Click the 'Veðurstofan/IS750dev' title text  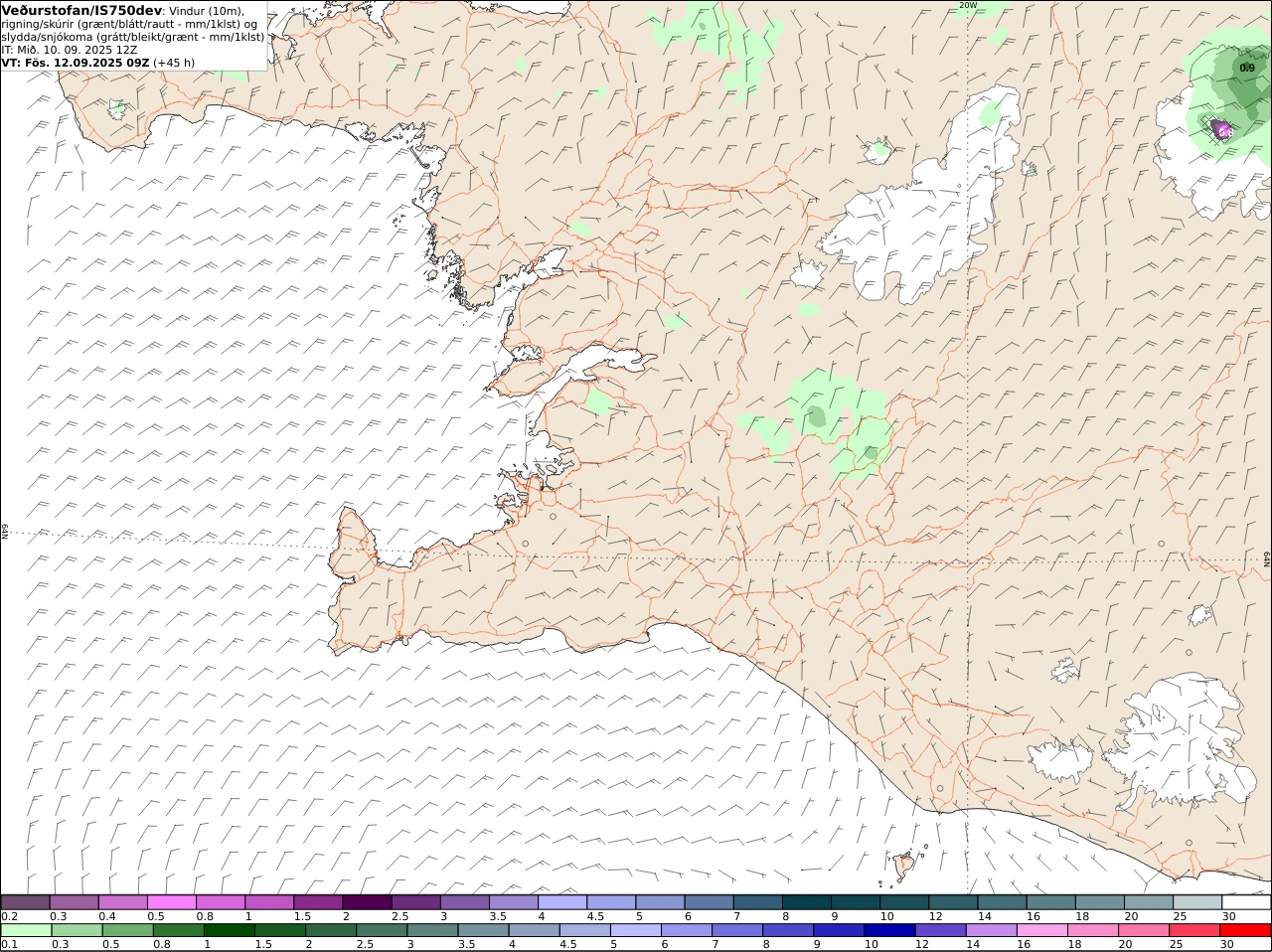pyautogui.click(x=81, y=10)
